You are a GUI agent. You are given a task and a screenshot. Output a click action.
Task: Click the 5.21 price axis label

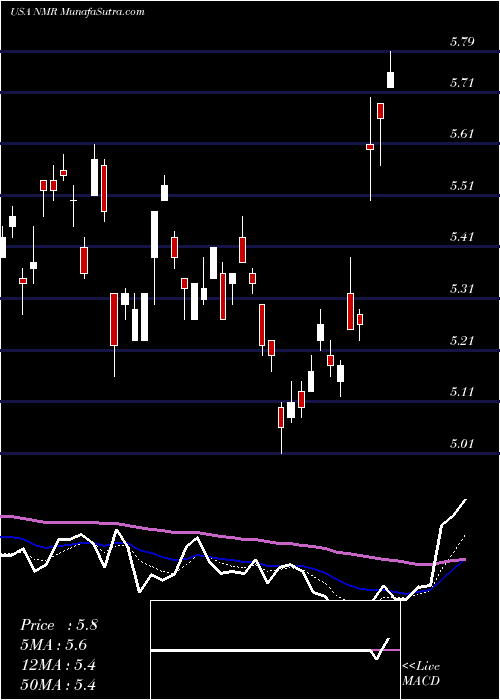point(462,340)
